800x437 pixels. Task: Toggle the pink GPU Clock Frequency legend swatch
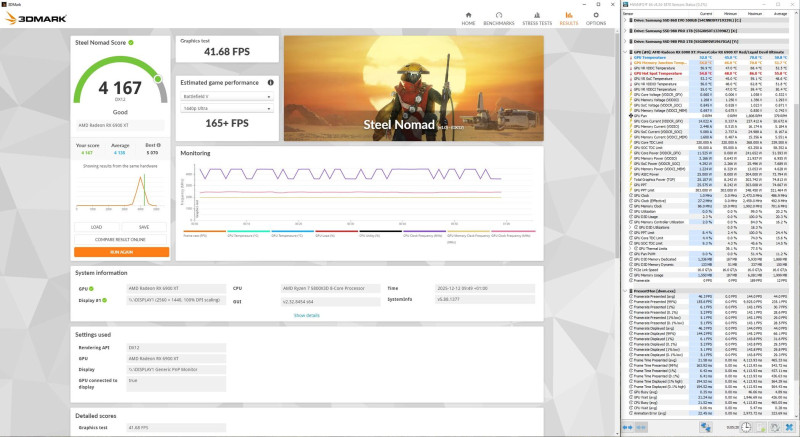[513, 232]
